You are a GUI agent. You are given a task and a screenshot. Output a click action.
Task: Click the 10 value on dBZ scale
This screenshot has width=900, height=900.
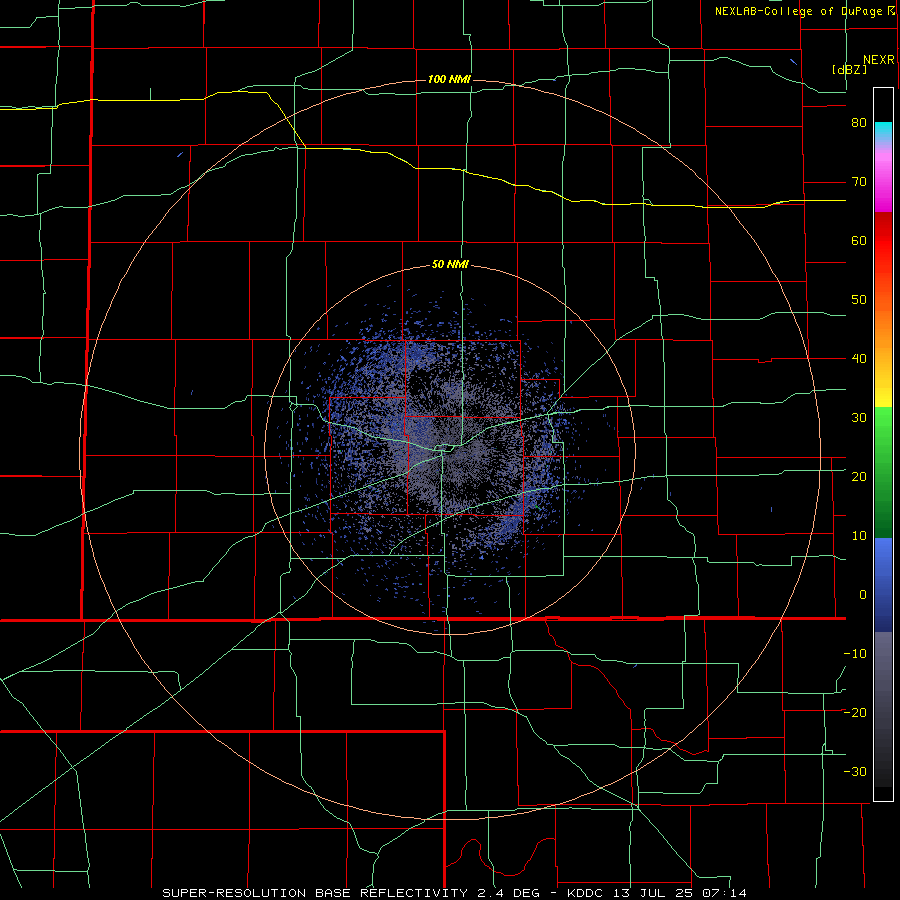tap(859, 536)
